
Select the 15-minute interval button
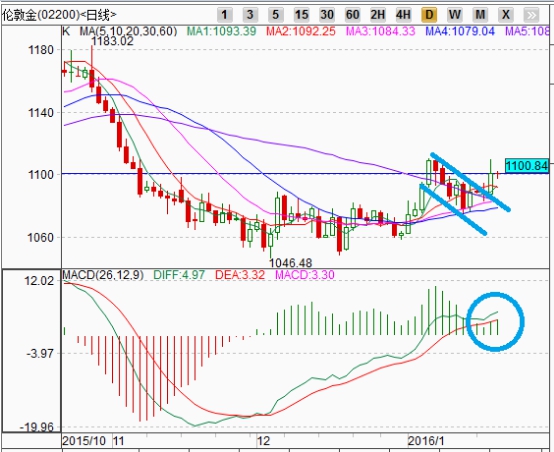click(x=301, y=15)
